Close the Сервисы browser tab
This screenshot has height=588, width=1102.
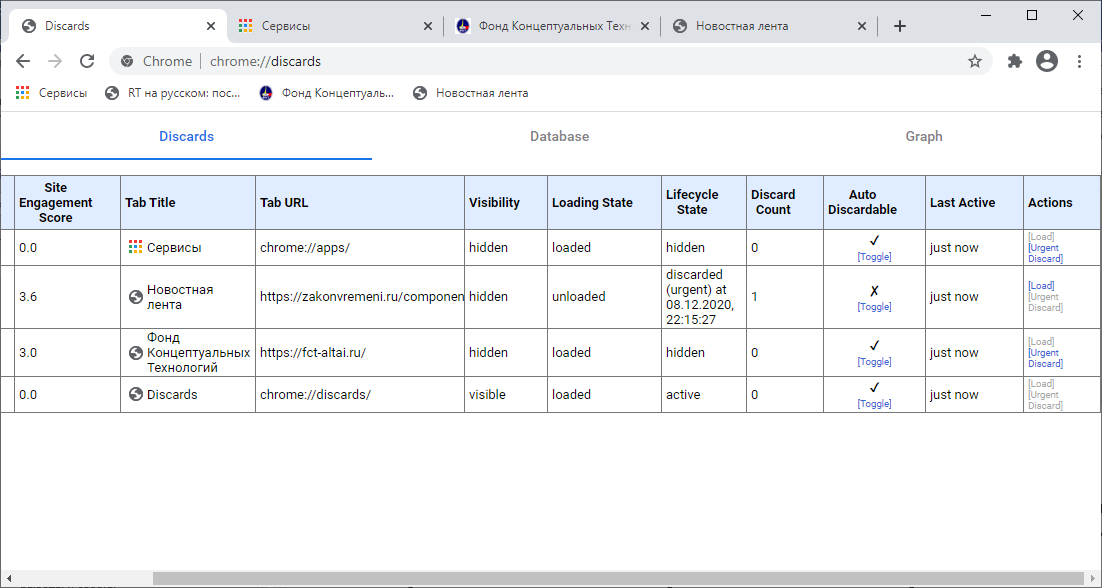pyautogui.click(x=428, y=26)
